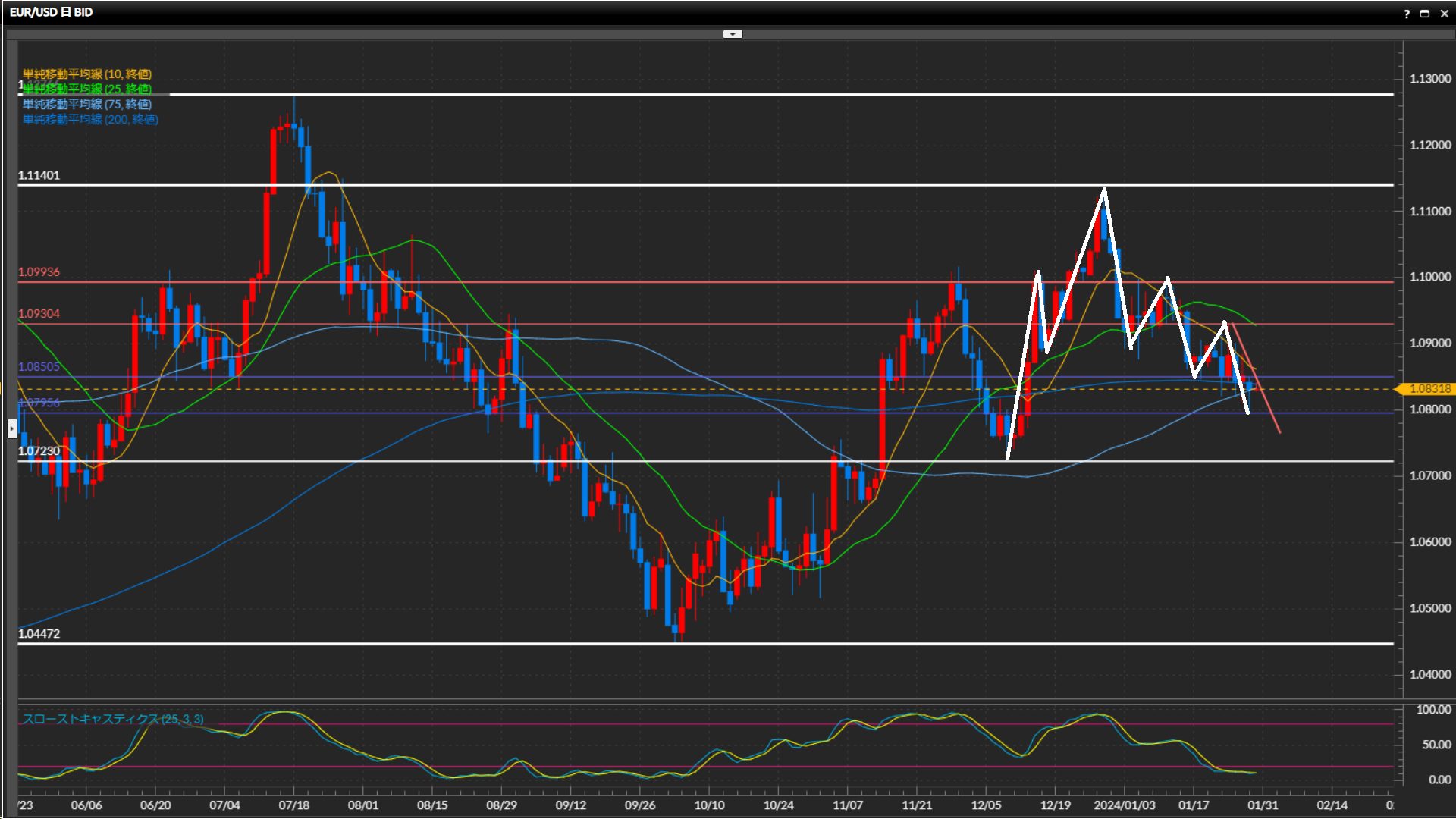Click the 2024/01/03 date on time axis

(1125, 805)
